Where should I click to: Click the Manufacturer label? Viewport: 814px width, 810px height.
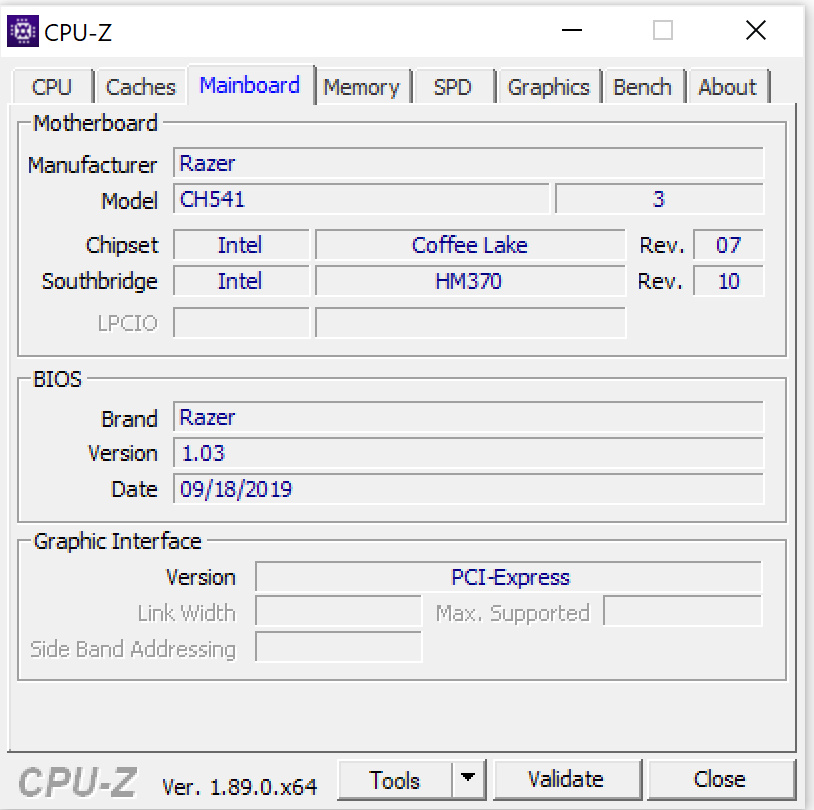point(92,165)
